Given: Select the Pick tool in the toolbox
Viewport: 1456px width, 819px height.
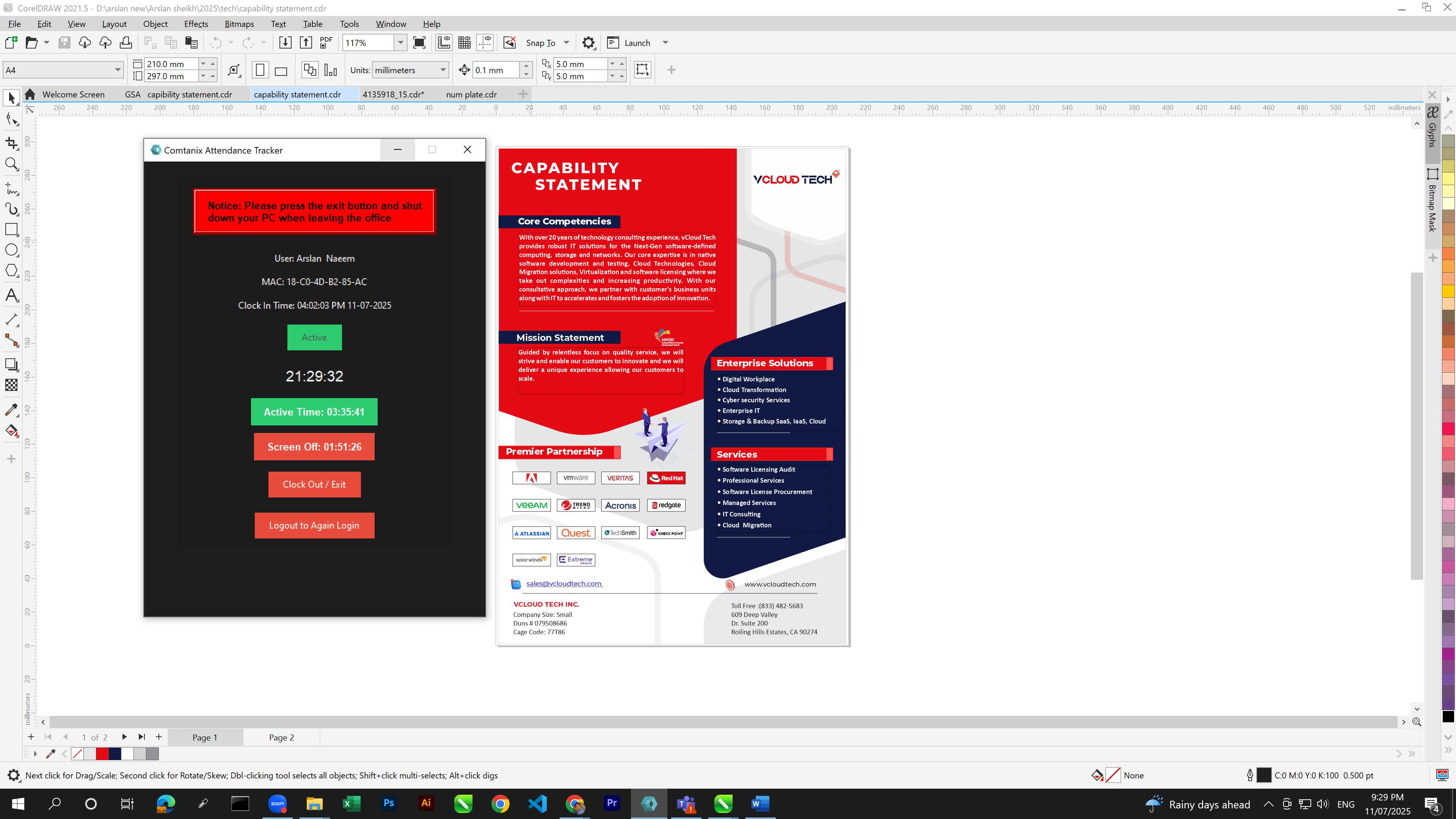Looking at the screenshot, I should [x=11, y=98].
